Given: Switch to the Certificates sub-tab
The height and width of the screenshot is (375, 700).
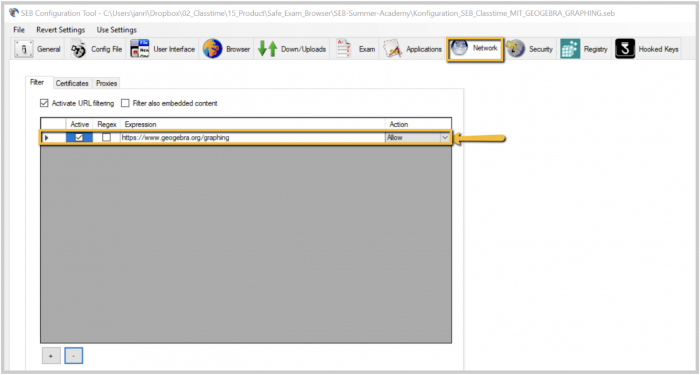Looking at the screenshot, I should click(x=72, y=83).
